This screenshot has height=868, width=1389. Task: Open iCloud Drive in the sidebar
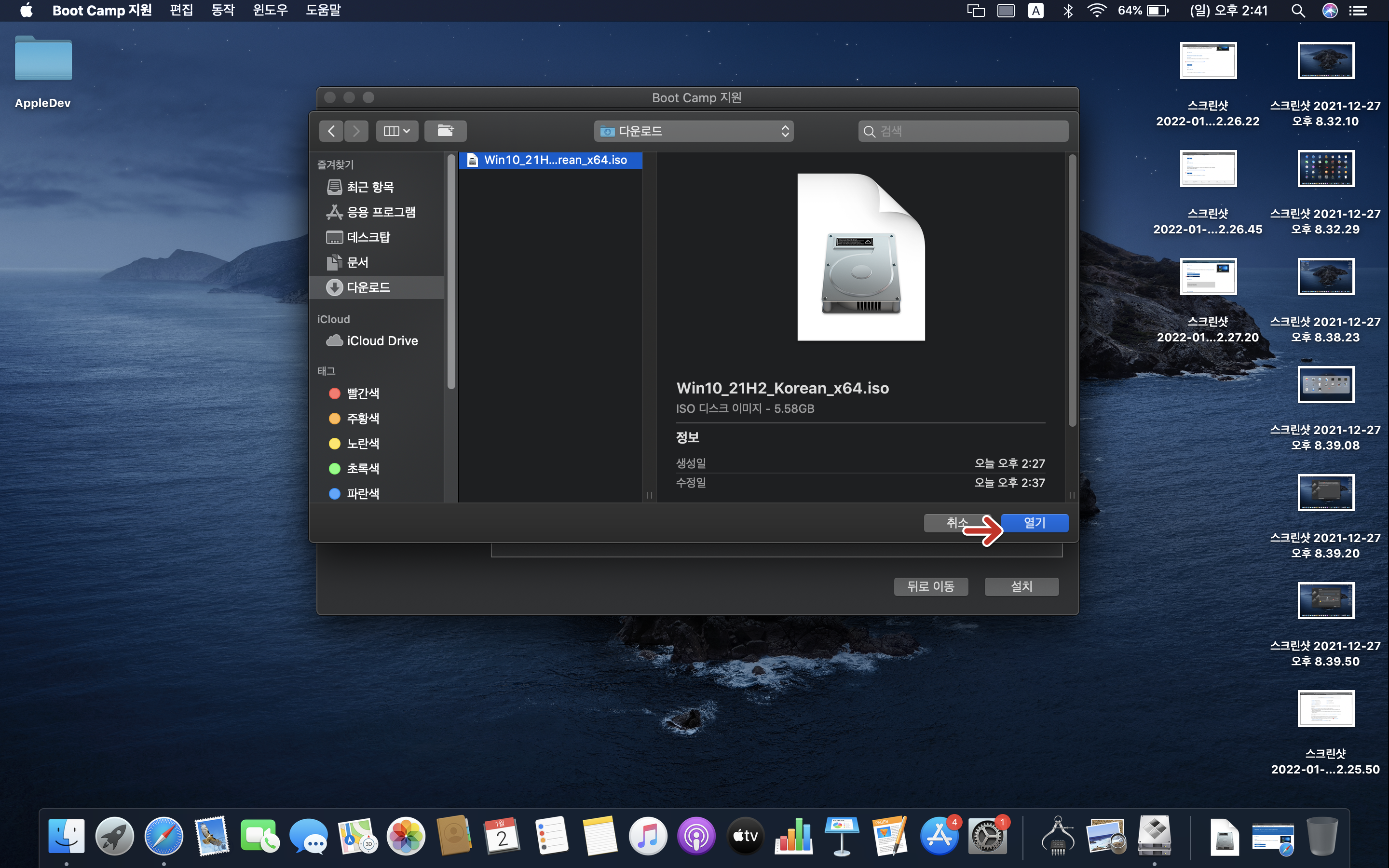point(381,341)
